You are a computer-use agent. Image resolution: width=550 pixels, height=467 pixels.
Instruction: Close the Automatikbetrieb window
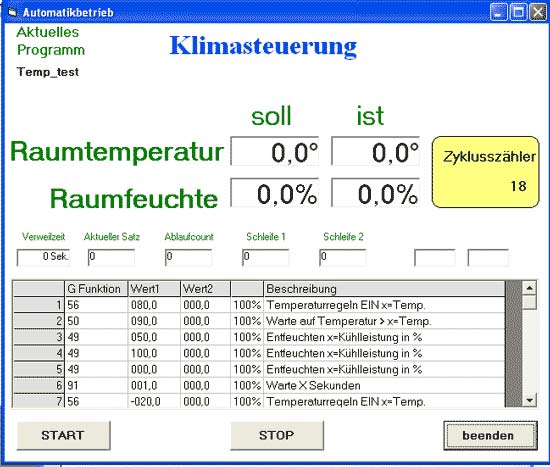point(538,13)
